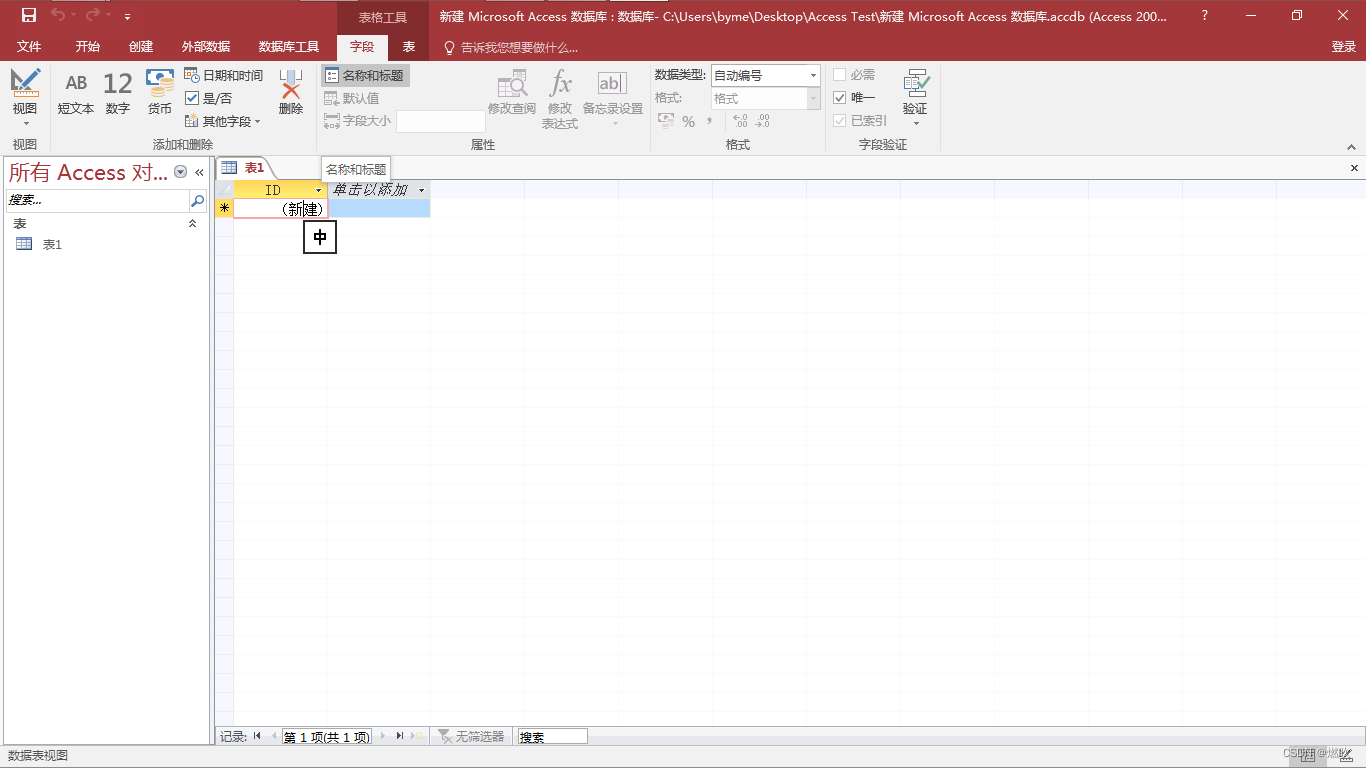
Task: Go to first record navigation button
Action: pyautogui.click(x=257, y=736)
